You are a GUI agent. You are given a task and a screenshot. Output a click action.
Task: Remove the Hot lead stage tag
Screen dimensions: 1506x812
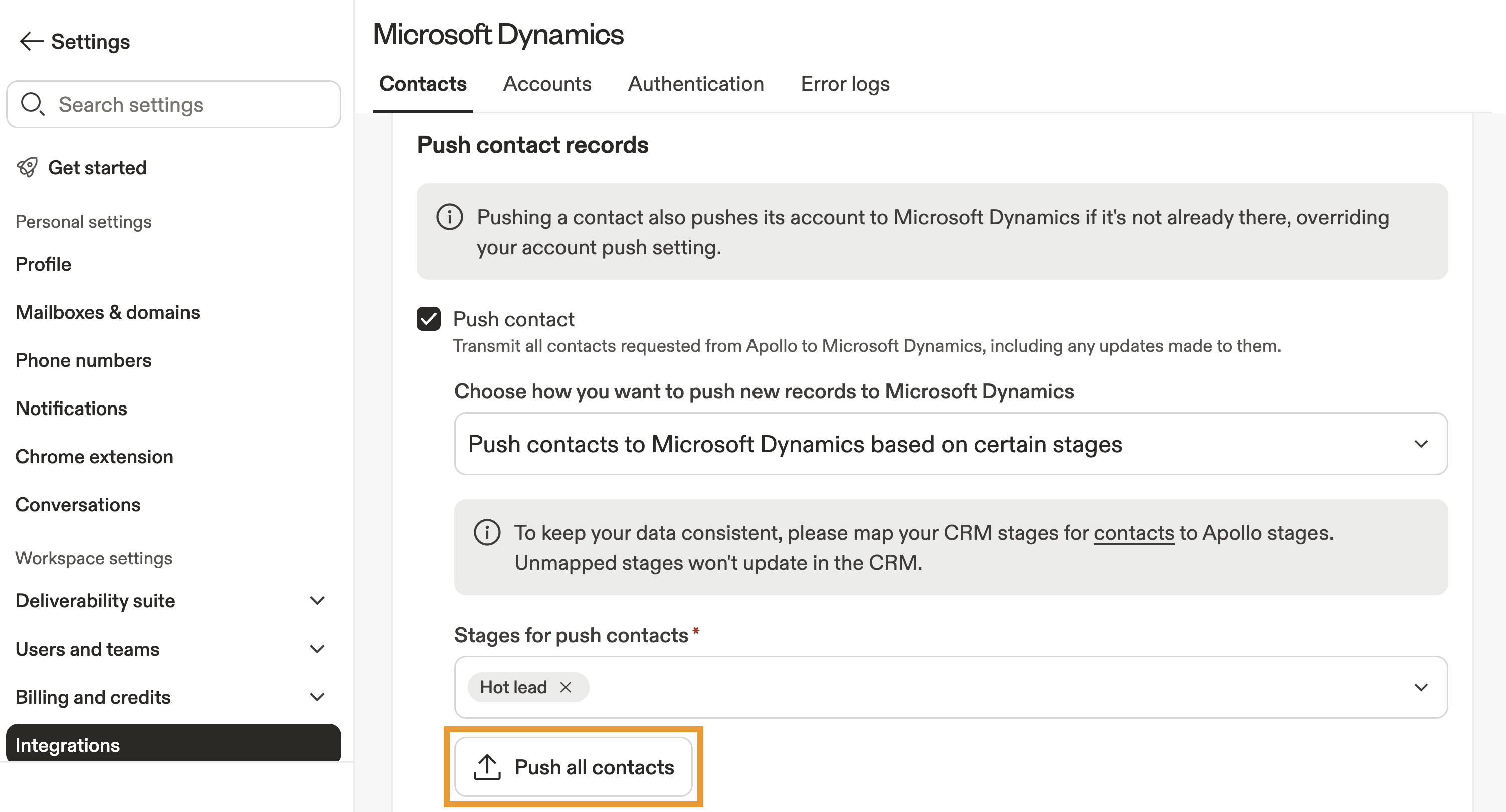564,687
